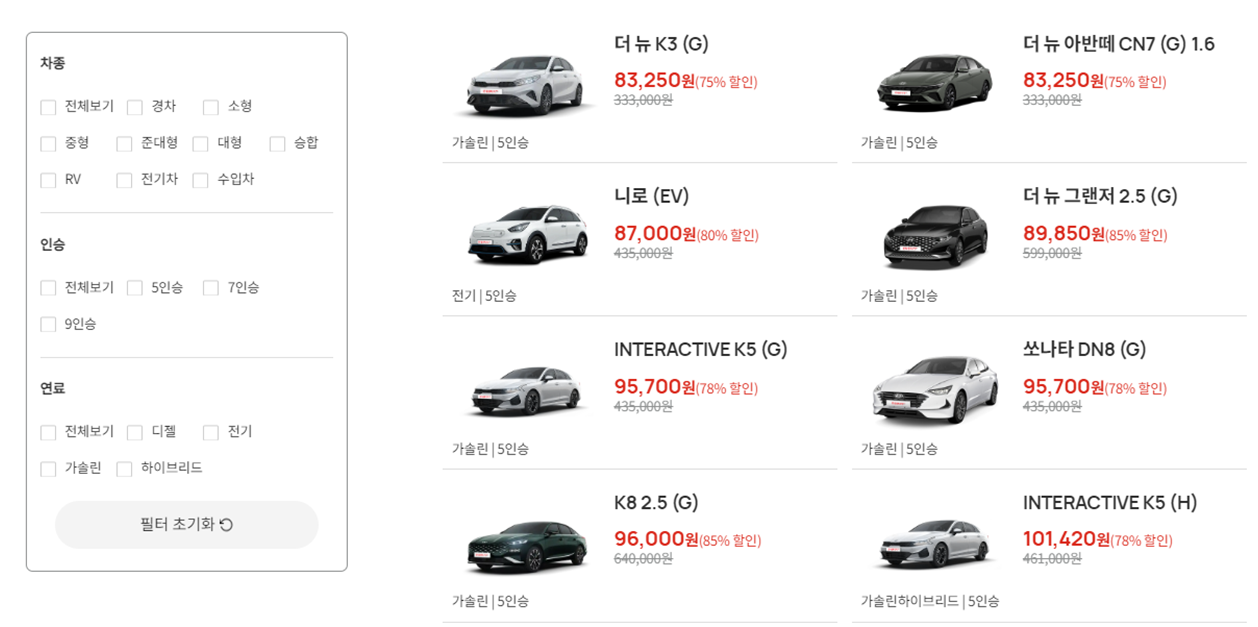Check the 승합 vehicle option
The height and width of the screenshot is (627, 1258).
[x=277, y=143]
